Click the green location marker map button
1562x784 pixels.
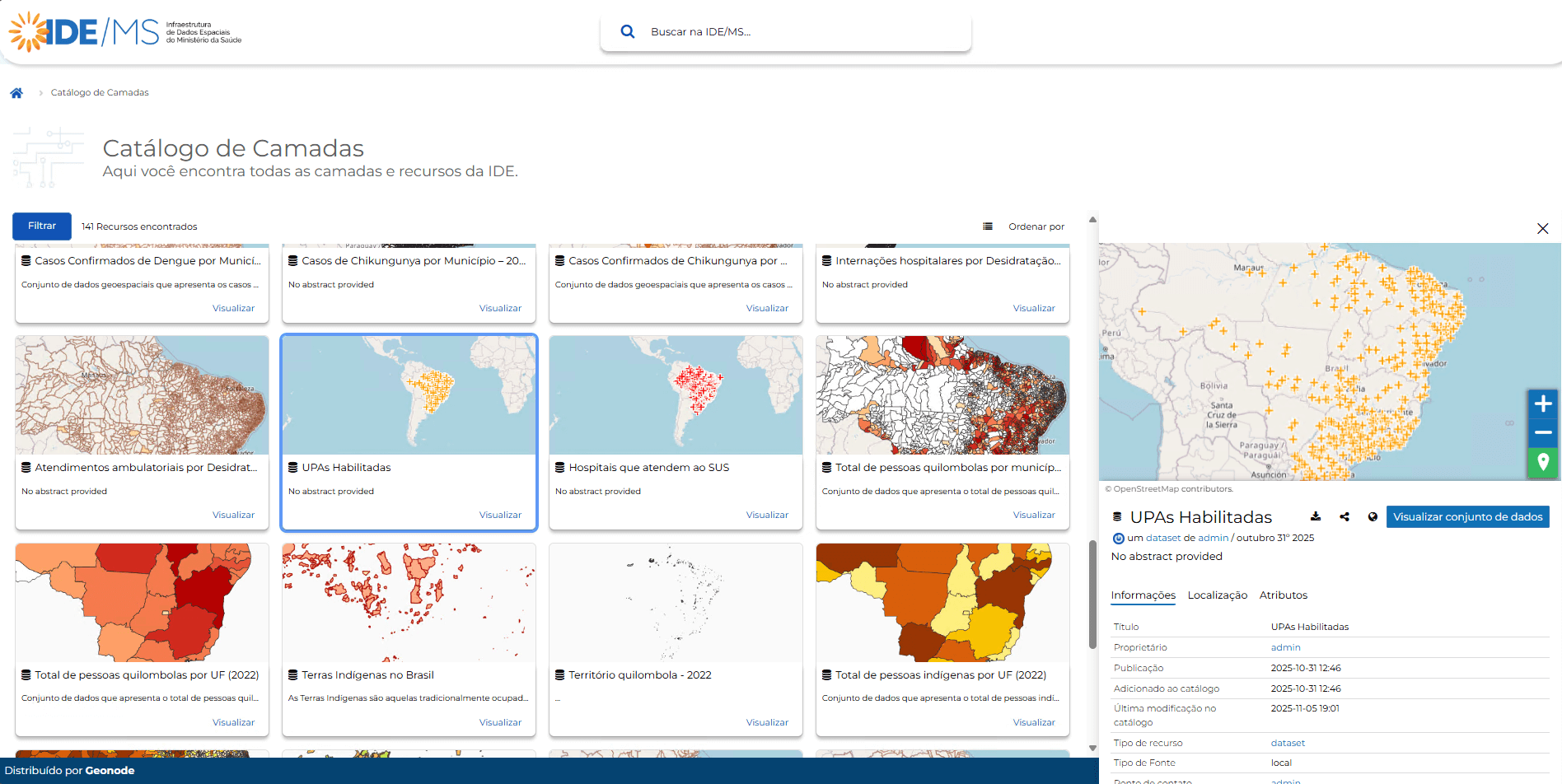1543,461
